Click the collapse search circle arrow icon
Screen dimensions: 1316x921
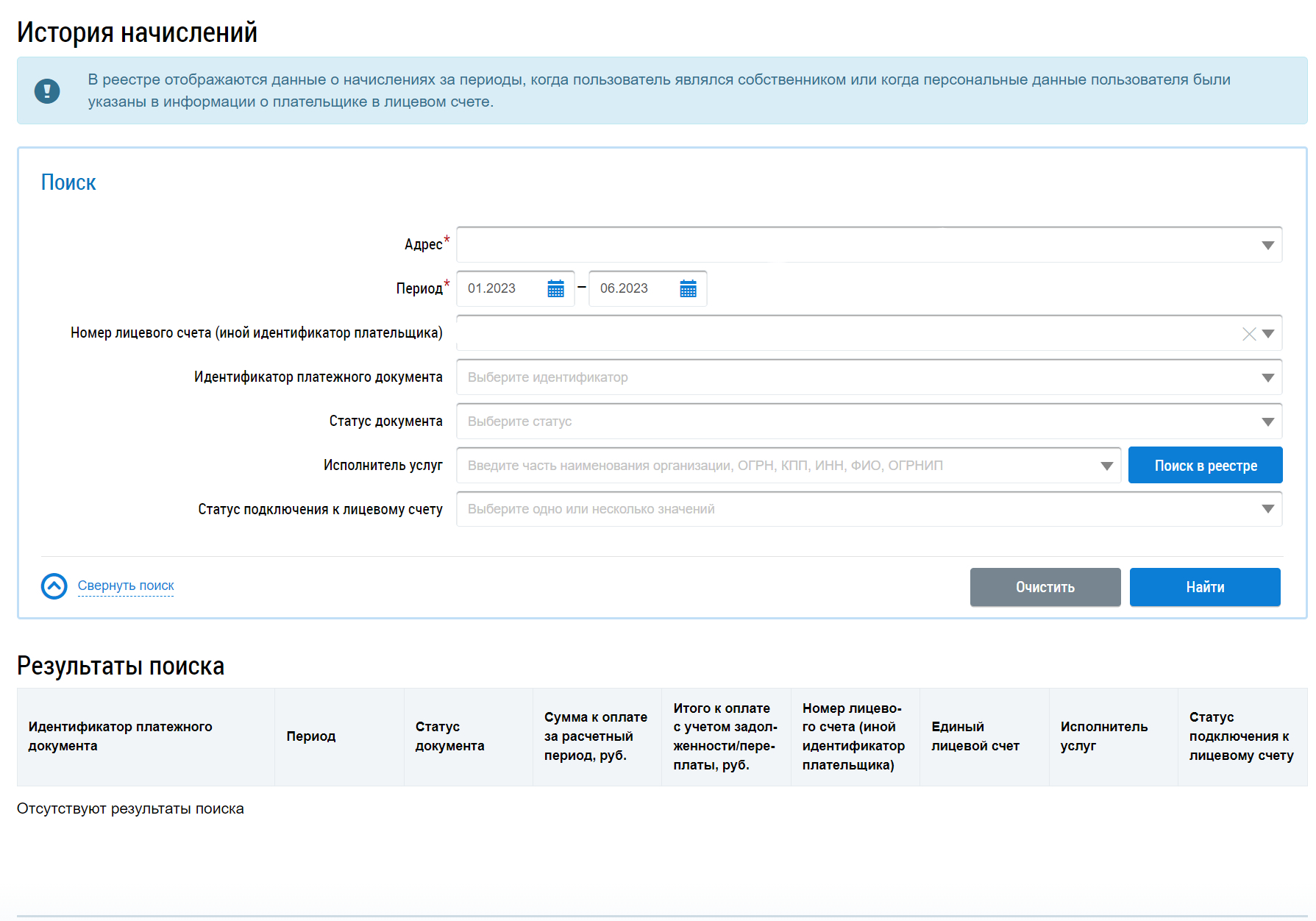pos(54,586)
